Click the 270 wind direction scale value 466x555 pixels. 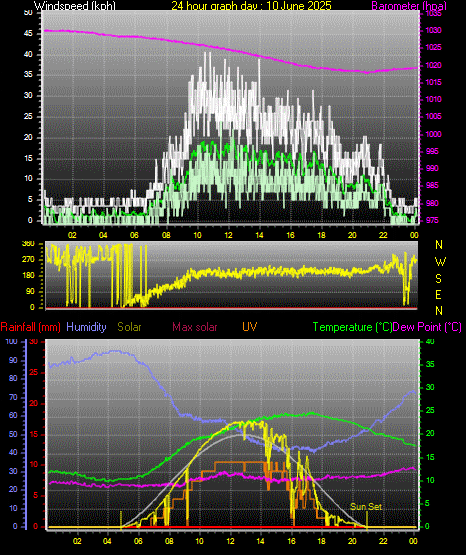28,259
